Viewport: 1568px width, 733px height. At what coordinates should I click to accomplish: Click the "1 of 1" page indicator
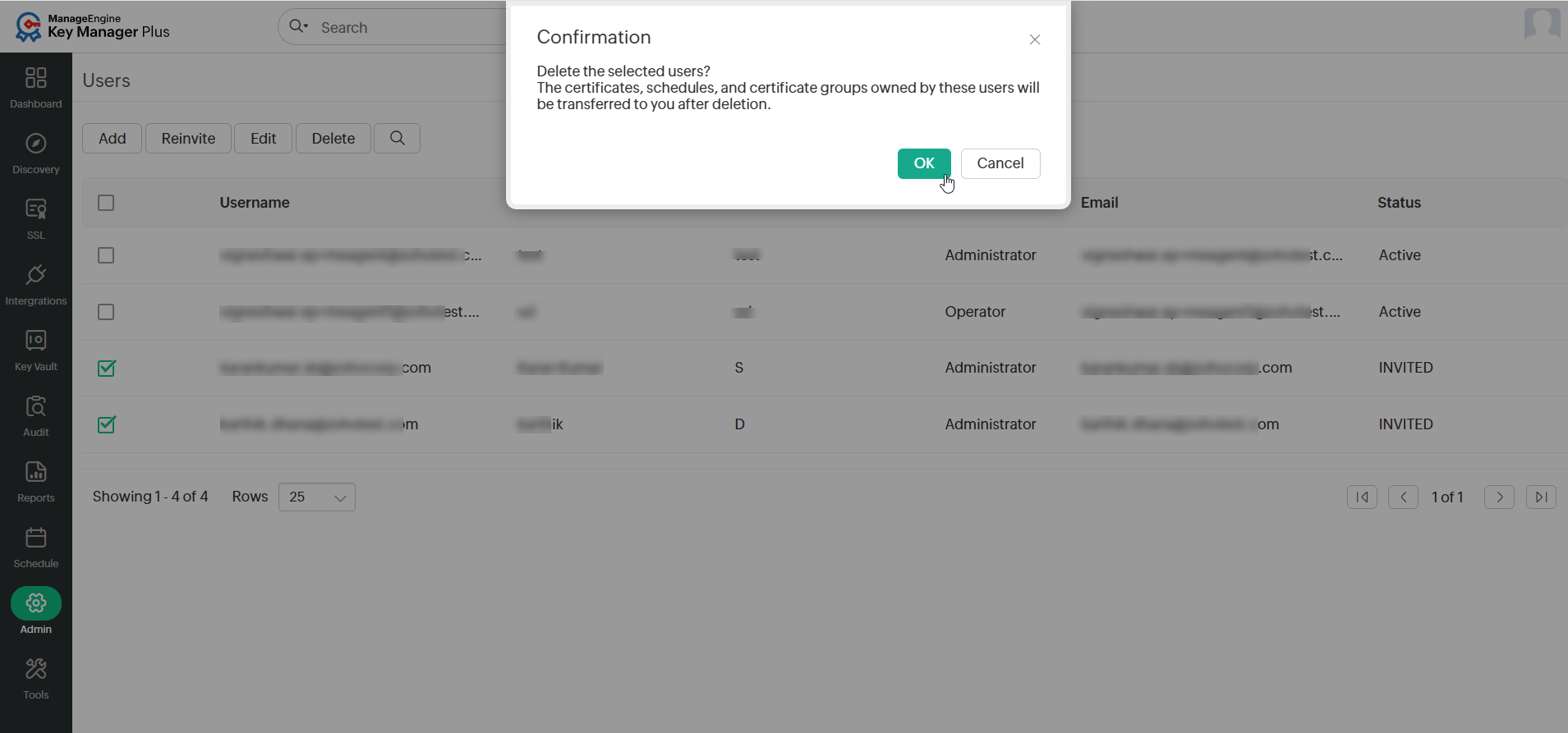tap(1447, 497)
